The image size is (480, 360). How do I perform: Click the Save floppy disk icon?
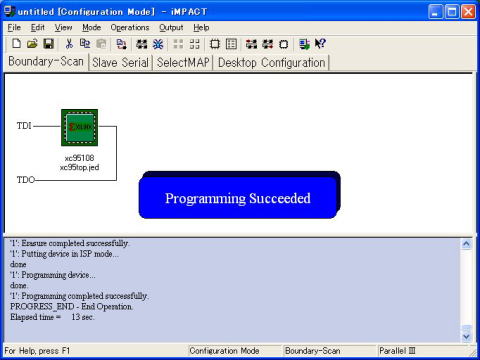[48, 44]
